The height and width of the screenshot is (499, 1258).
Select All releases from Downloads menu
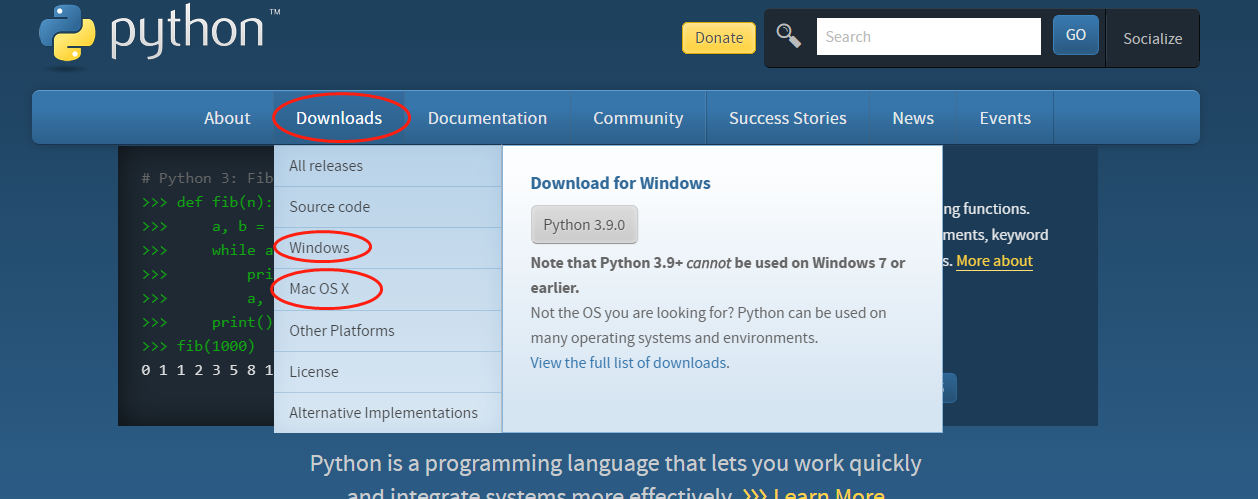tap(326, 166)
